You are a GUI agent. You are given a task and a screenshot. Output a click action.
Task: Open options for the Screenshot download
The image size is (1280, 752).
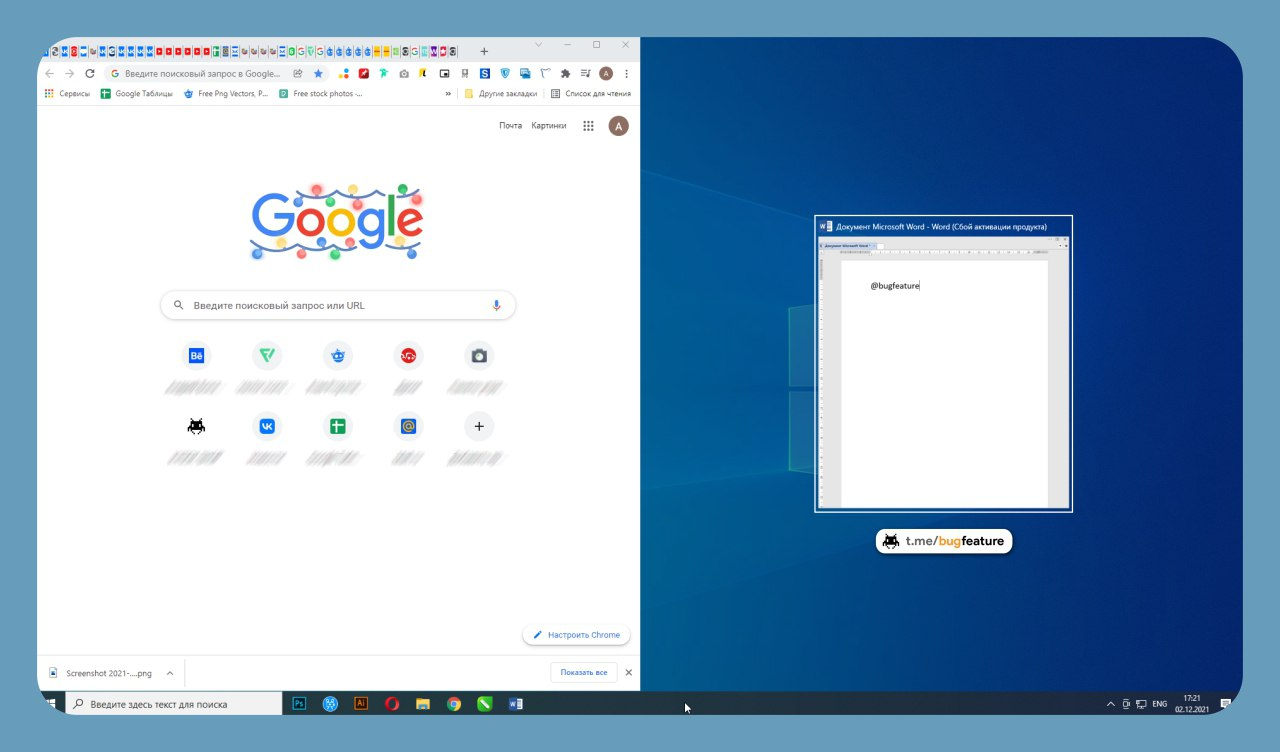point(170,673)
